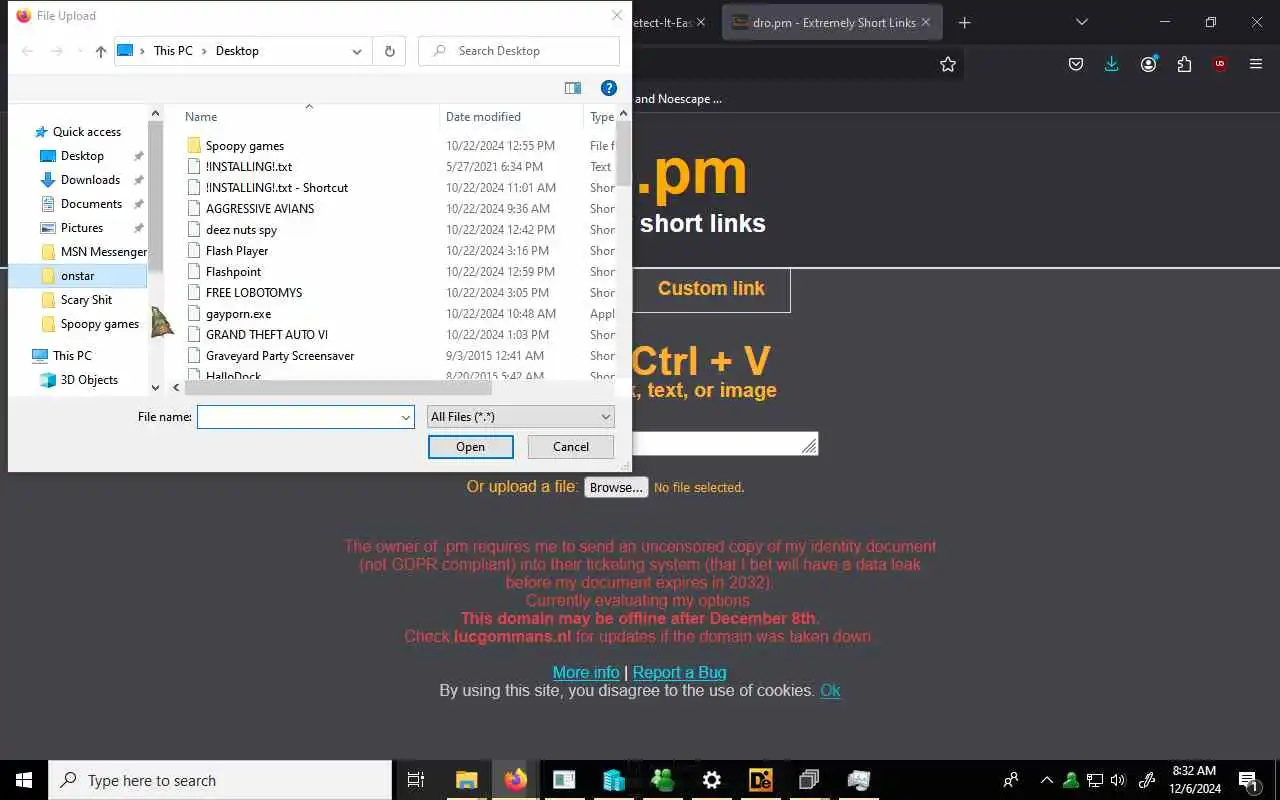
Task: Open the Firefox account icon
Action: tap(1148, 64)
